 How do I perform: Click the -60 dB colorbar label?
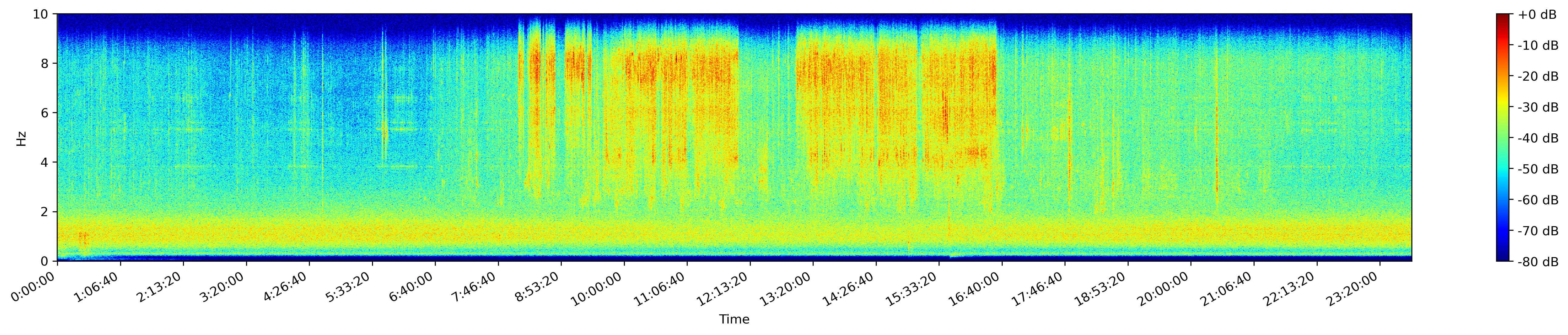[x=1538, y=201]
